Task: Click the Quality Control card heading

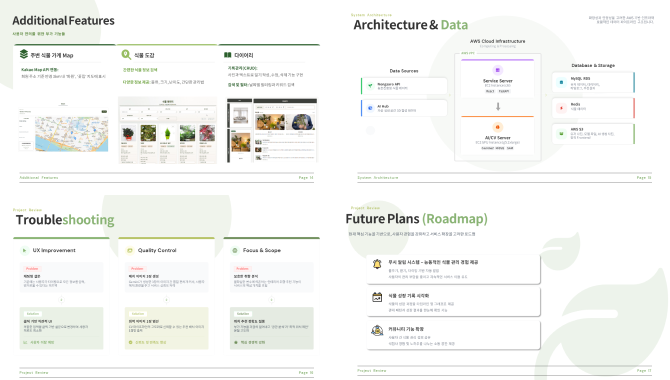Action: tap(157, 250)
